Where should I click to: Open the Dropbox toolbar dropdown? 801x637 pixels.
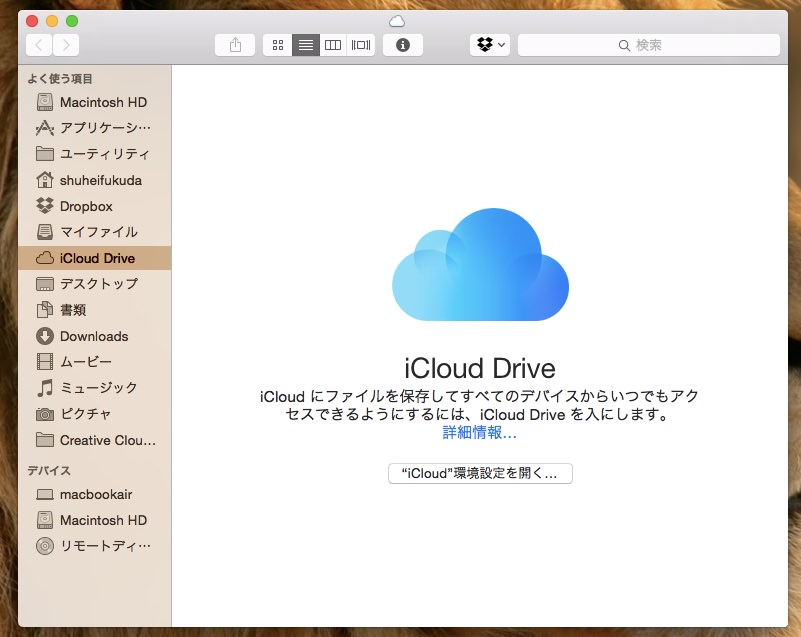tap(490, 45)
